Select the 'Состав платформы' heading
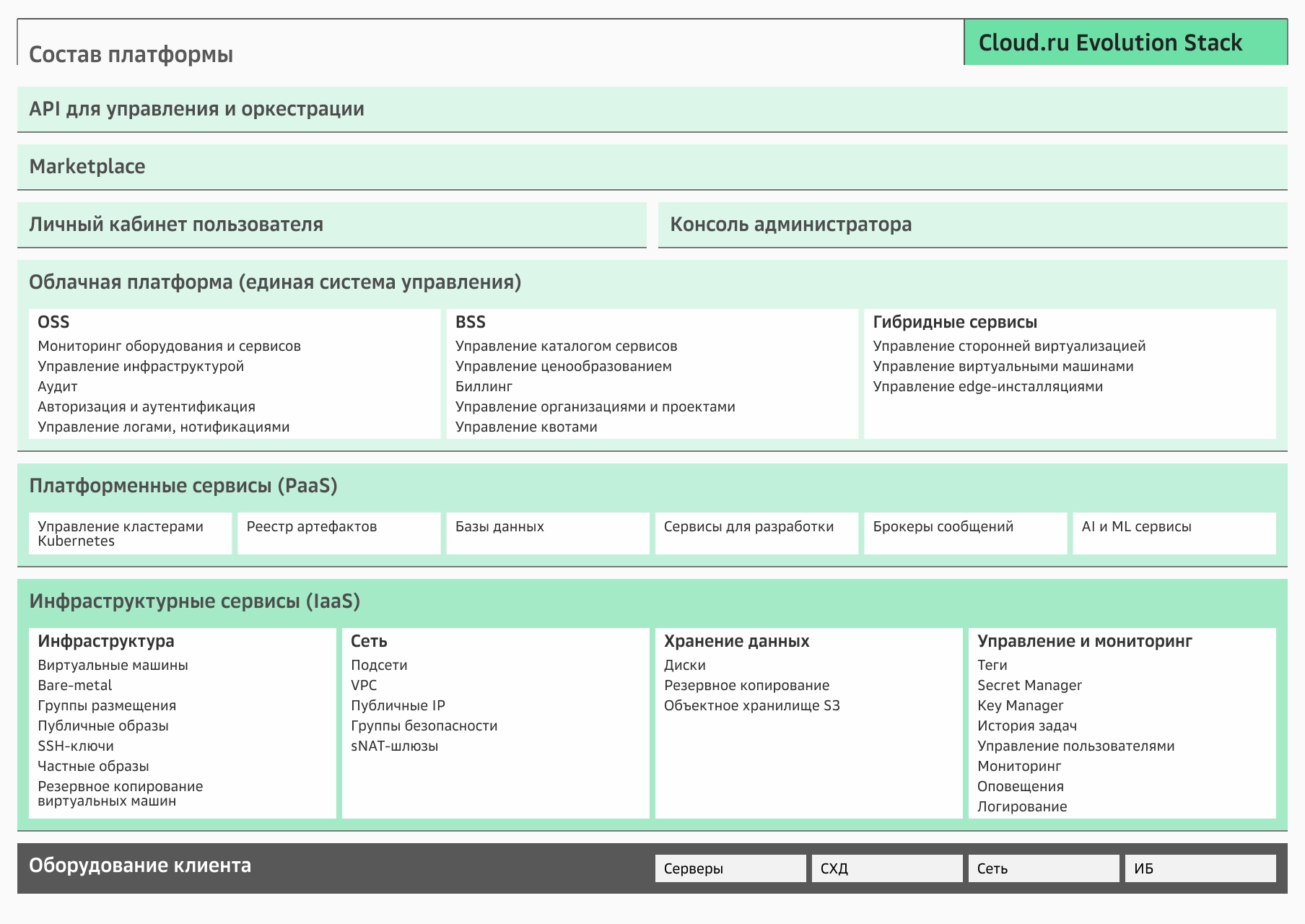This screenshot has height=924, width=1305. pos(131,54)
